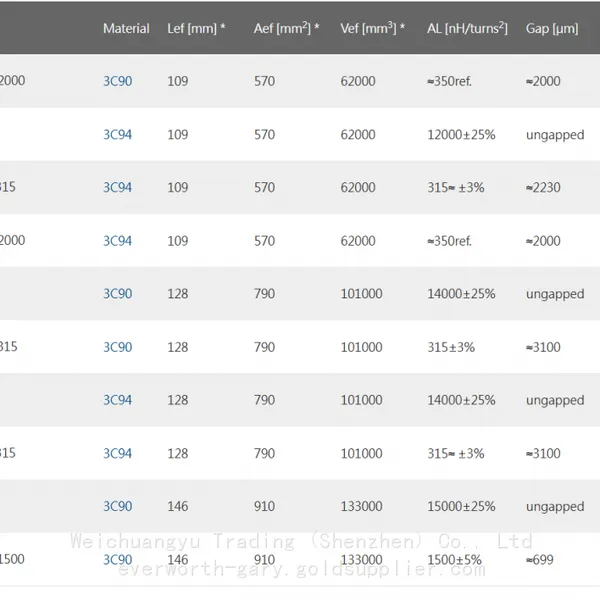Select the Lef [mm] column header

(x=196, y=28)
